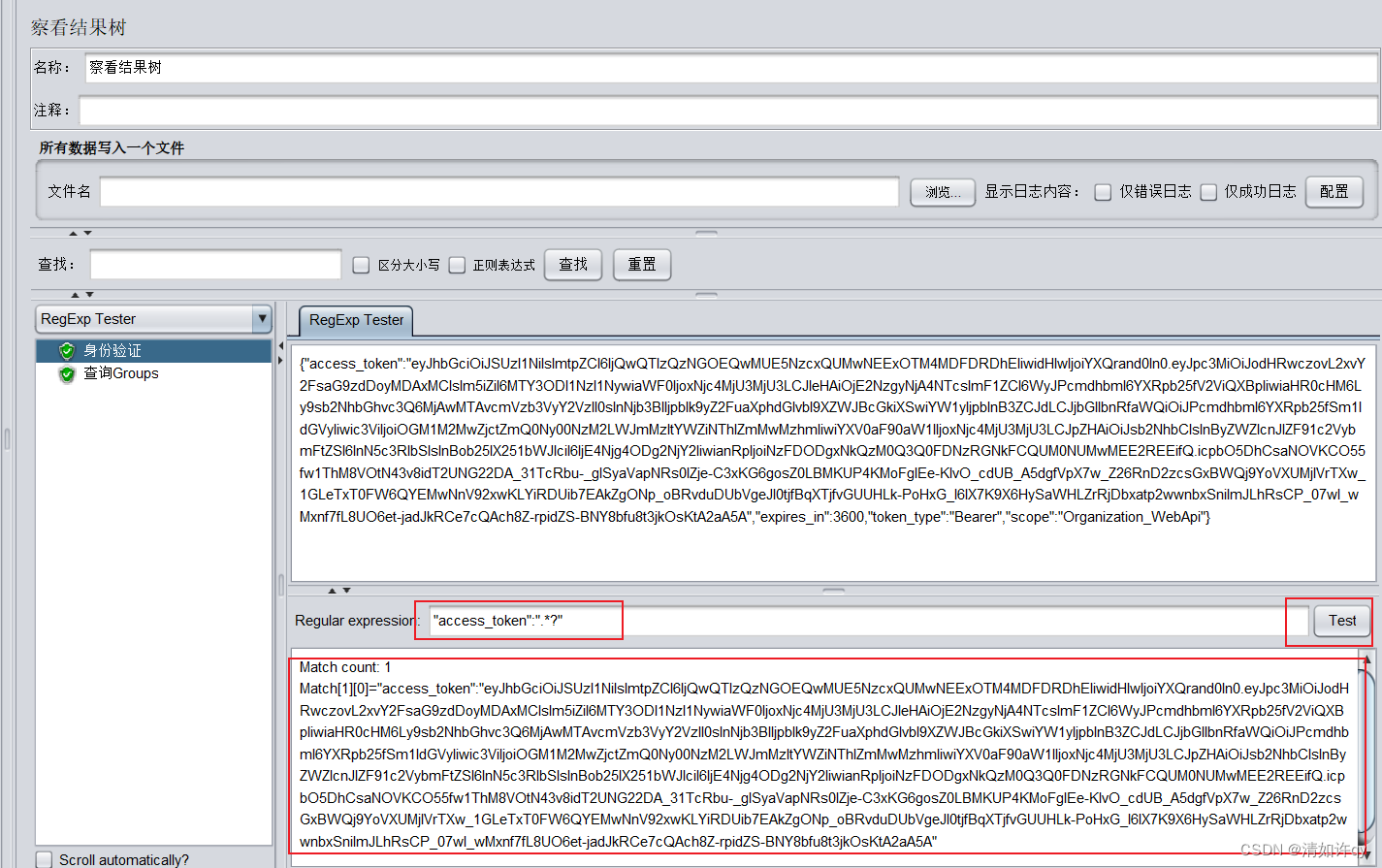Screen dimensions: 1382x868
Task: Click the 配置 configure button
Action: click(1334, 192)
